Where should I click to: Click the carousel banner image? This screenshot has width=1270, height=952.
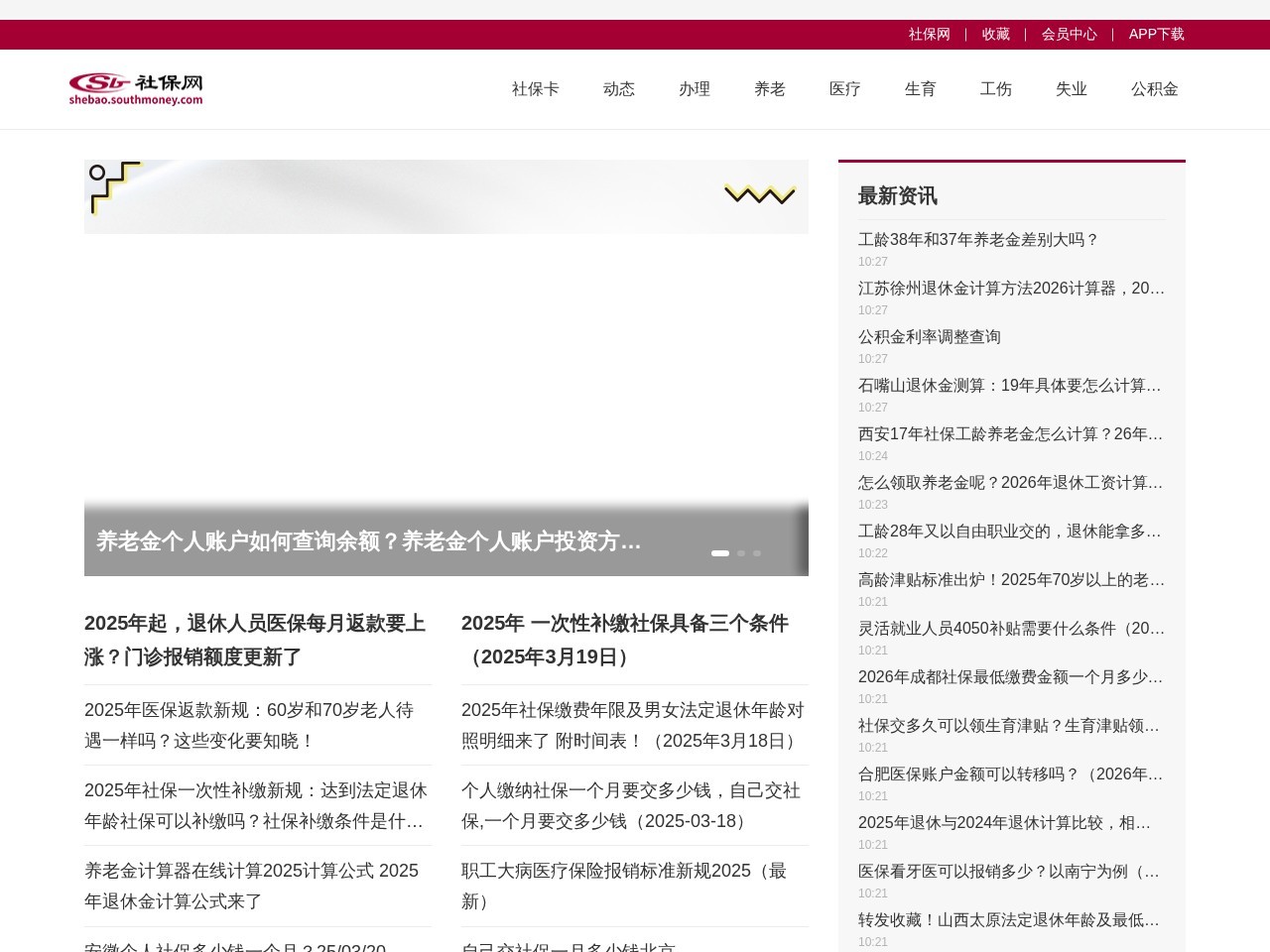(x=446, y=368)
